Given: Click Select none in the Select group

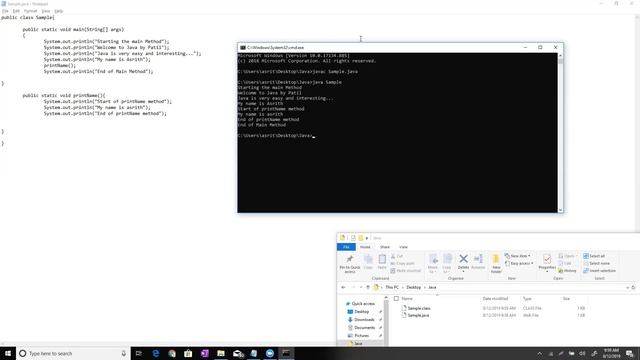Looking at the screenshot, I should tap(597, 263).
